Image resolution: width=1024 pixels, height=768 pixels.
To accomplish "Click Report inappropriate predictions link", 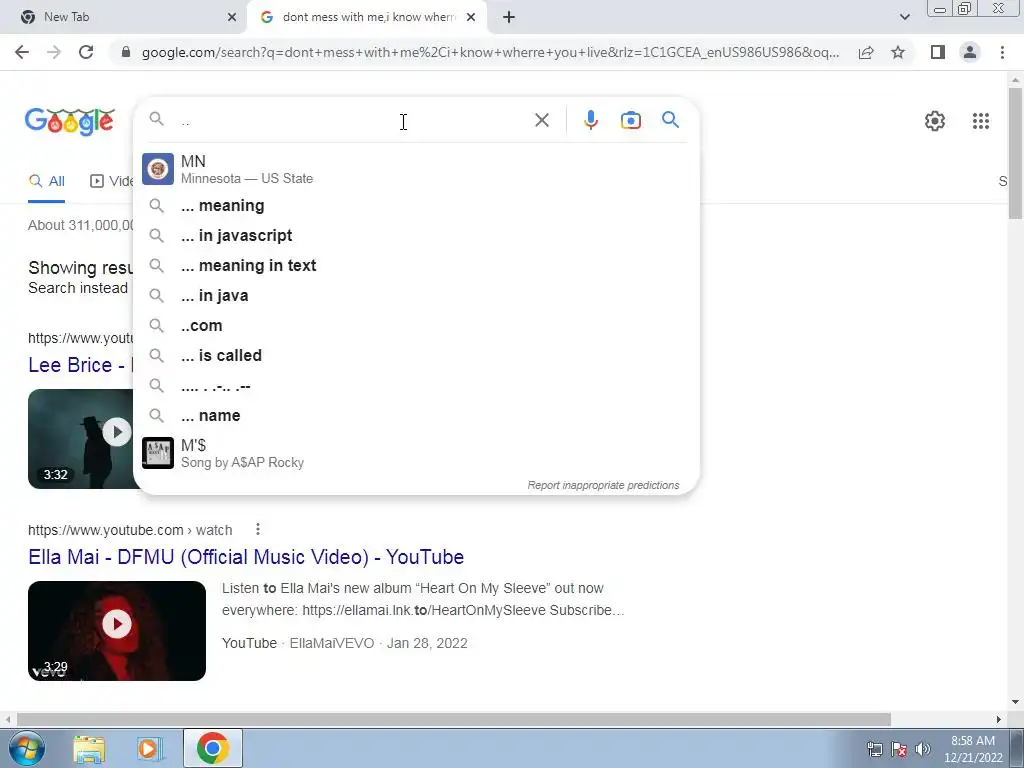I will [603, 485].
